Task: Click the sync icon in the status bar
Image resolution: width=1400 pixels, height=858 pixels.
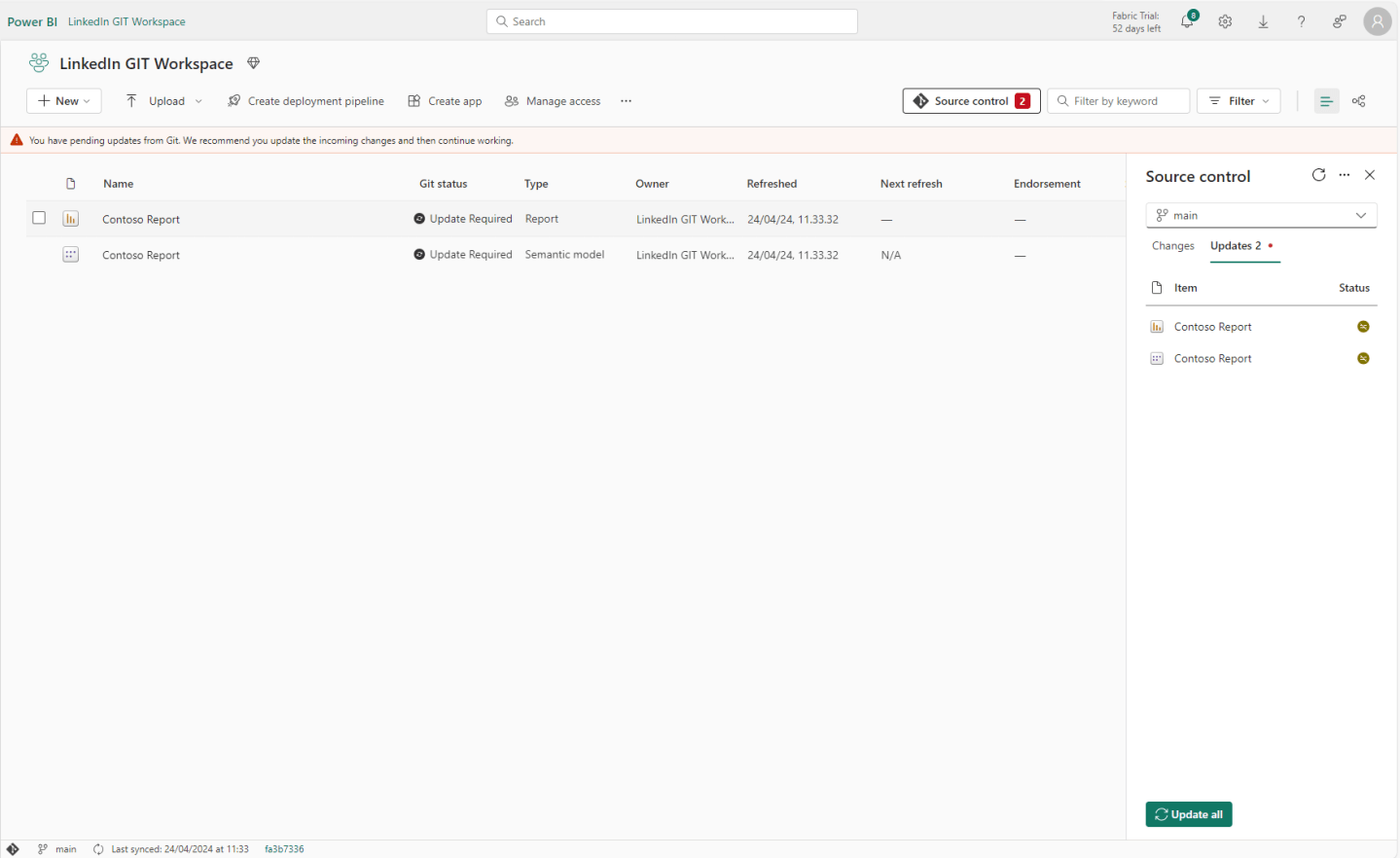Action: tap(97, 848)
